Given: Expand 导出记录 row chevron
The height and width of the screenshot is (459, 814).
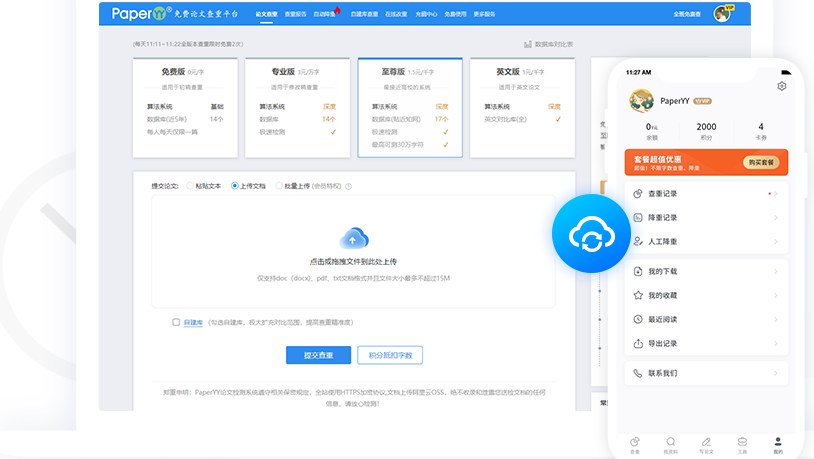Looking at the screenshot, I should coord(776,343).
